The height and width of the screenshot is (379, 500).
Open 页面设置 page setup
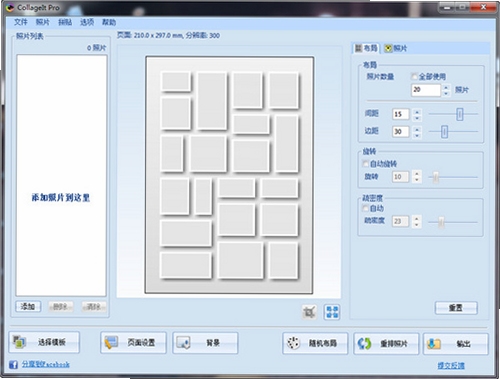133,342
